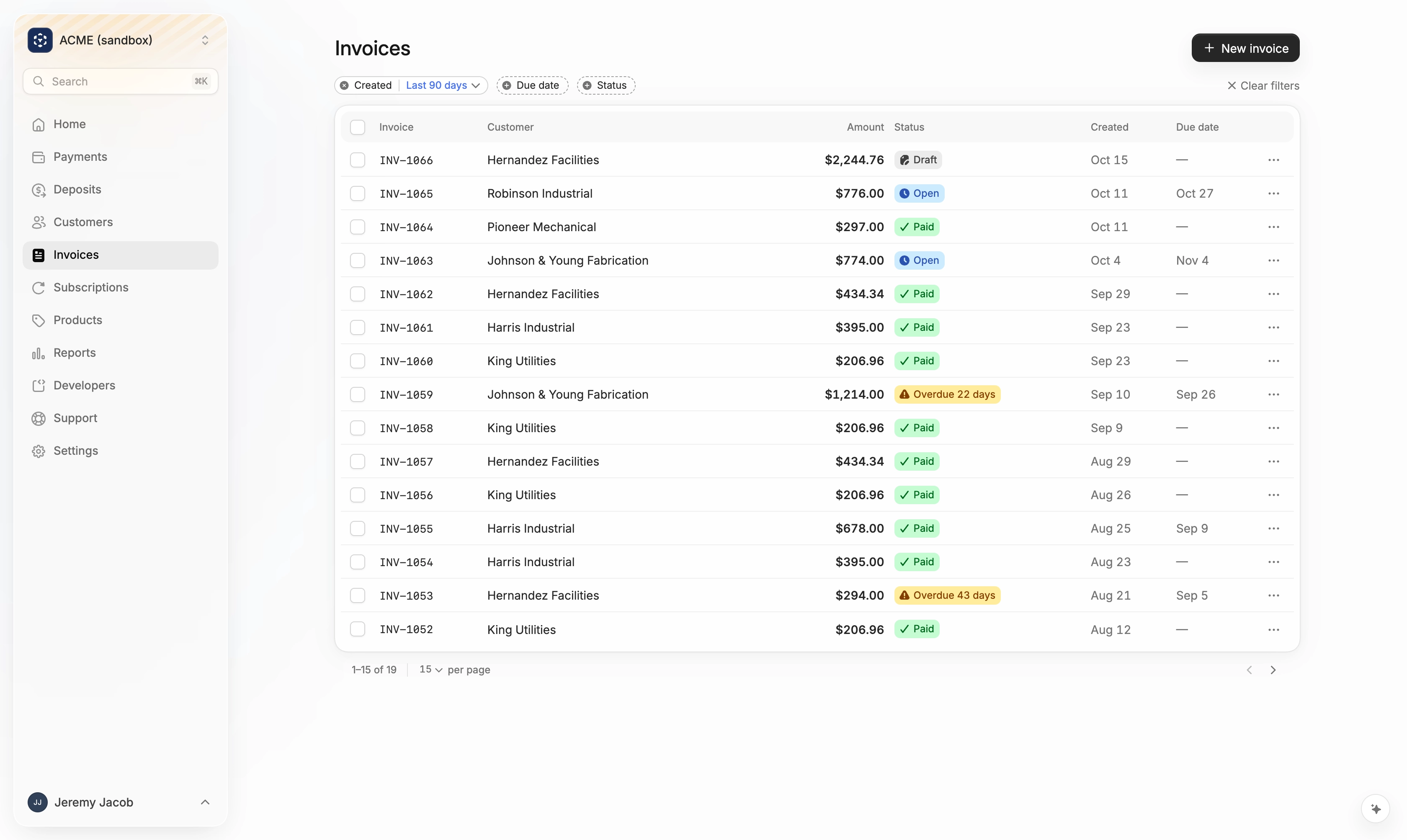Click the Draft status badge on INV-1066
The height and width of the screenshot is (840, 1407).
tap(918, 160)
